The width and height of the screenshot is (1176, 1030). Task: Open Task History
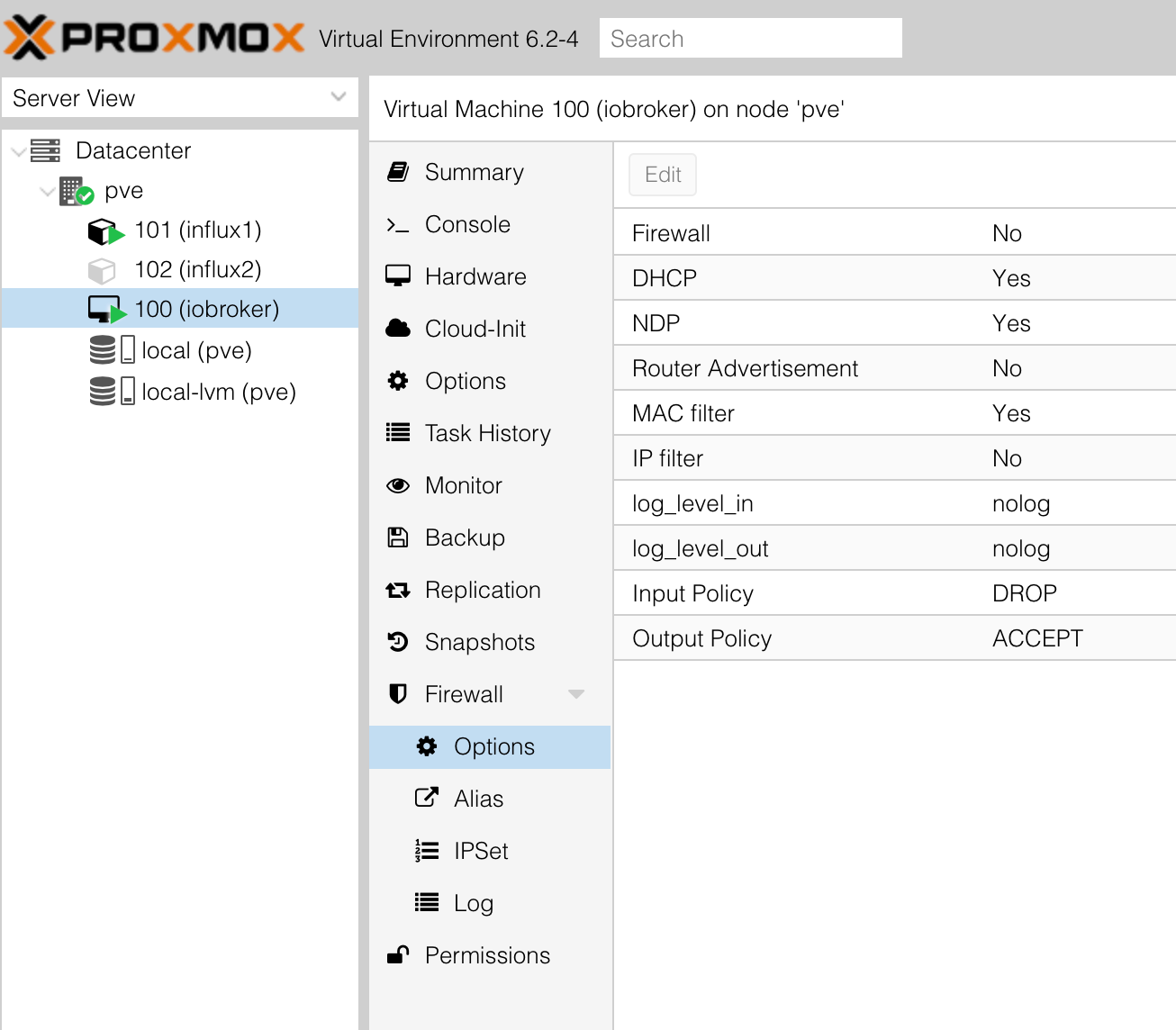490,433
